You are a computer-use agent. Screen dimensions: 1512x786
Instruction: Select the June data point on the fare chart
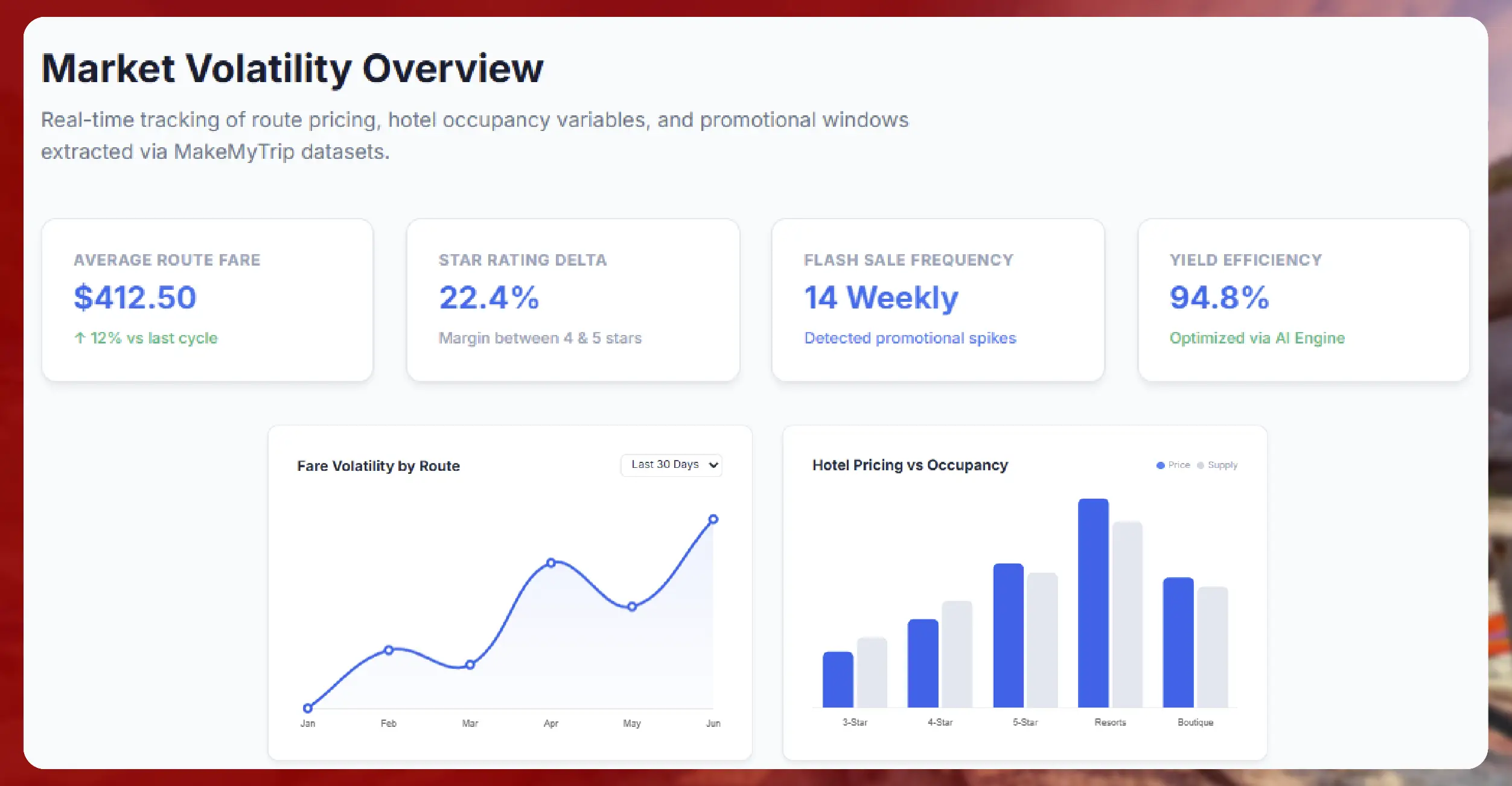pyautogui.click(x=713, y=518)
